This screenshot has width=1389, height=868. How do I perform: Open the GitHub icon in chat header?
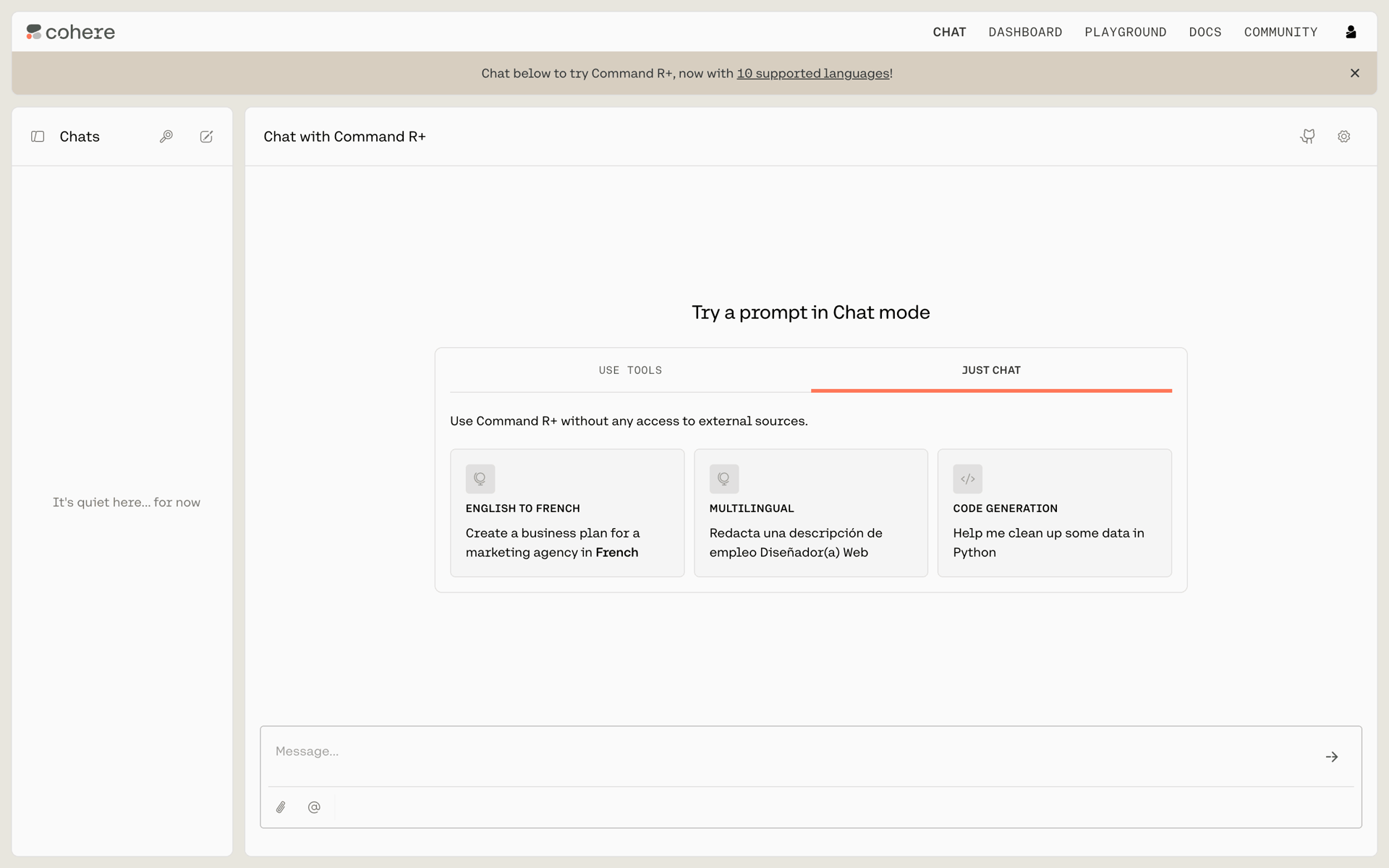pos(1307,137)
